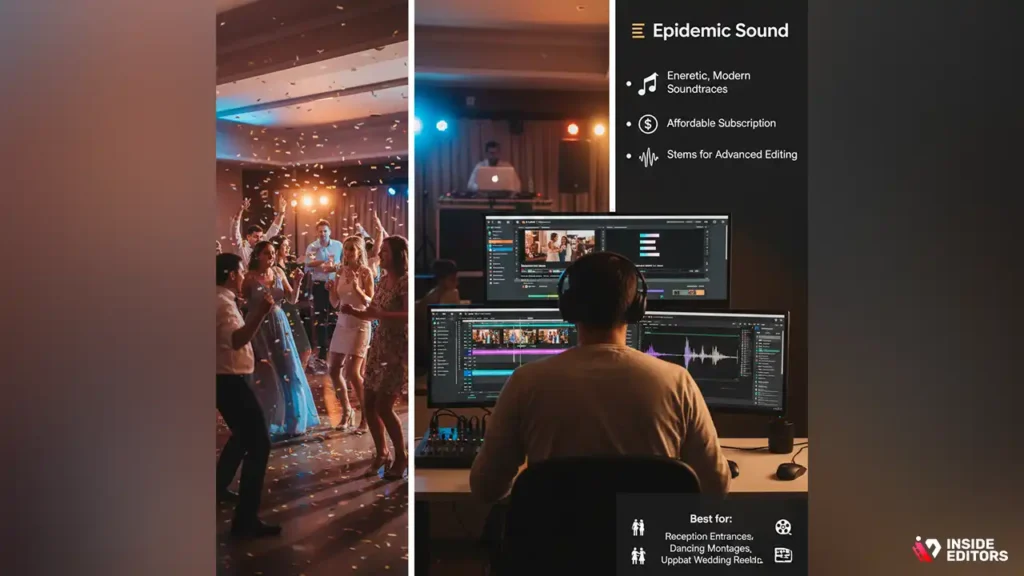Open the dancing guests confetti photo
The image size is (1024, 576).
pos(312,288)
